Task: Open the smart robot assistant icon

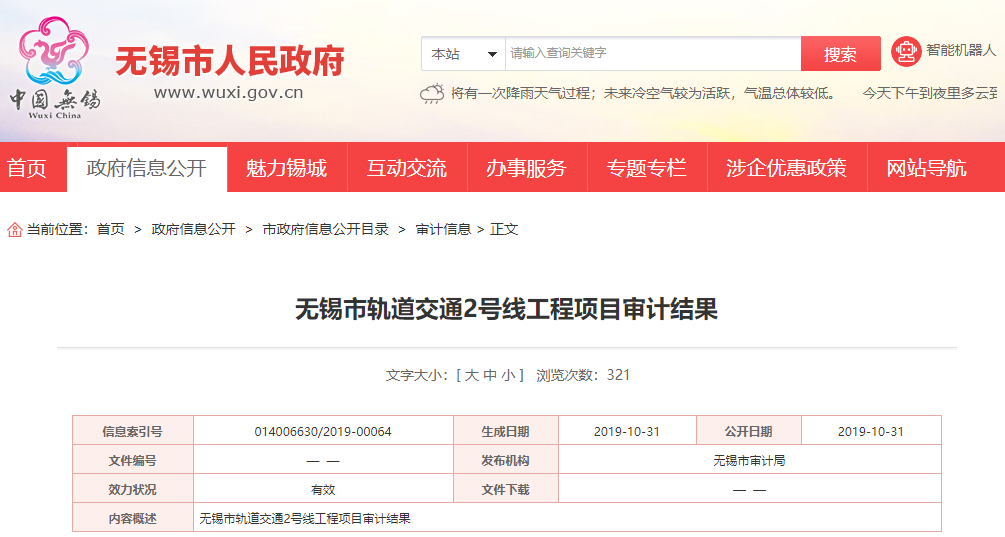Action: pyautogui.click(x=906, y=51)
